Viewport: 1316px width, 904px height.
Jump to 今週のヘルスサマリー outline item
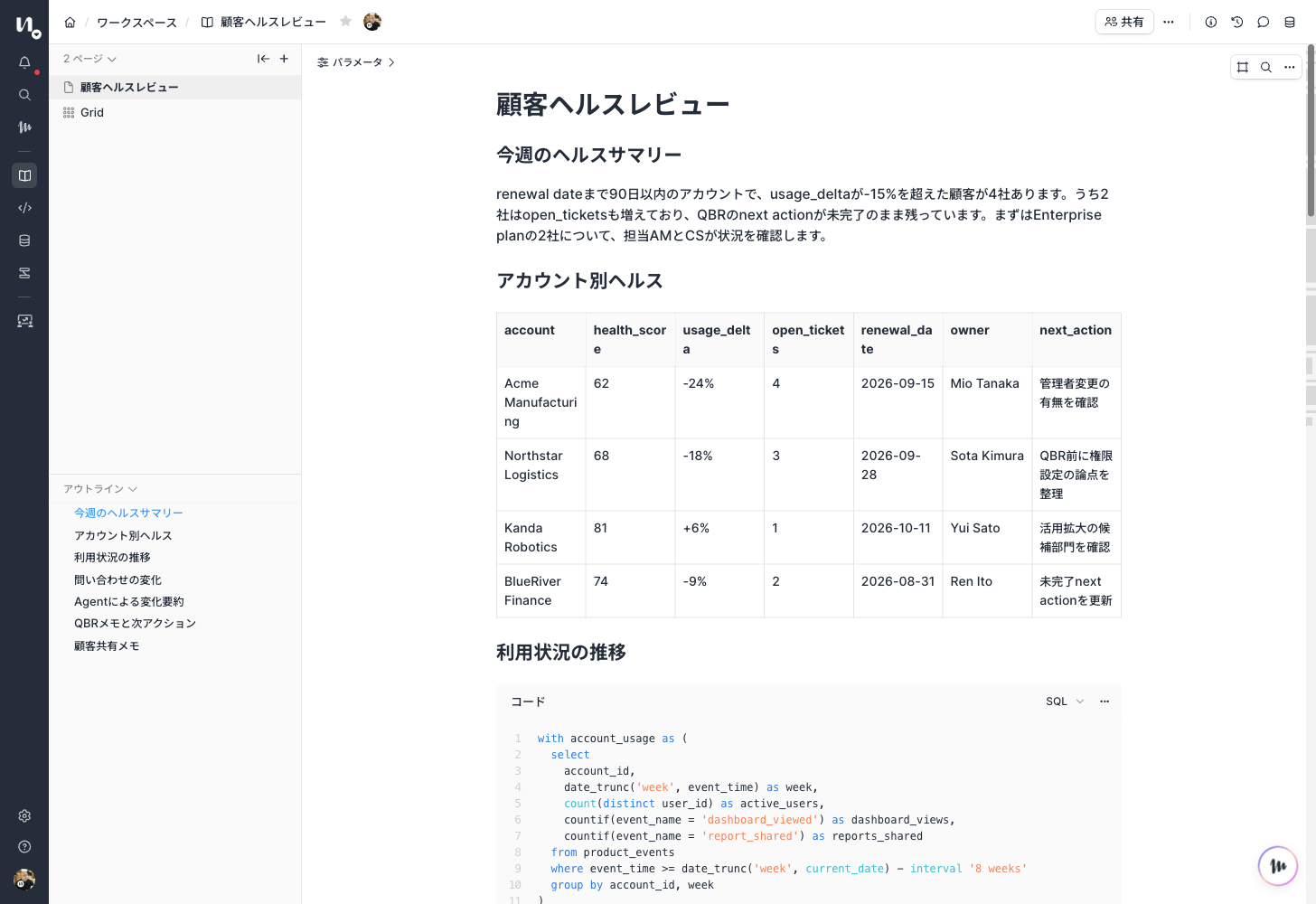pyautogui.click(x=128, y=513)
